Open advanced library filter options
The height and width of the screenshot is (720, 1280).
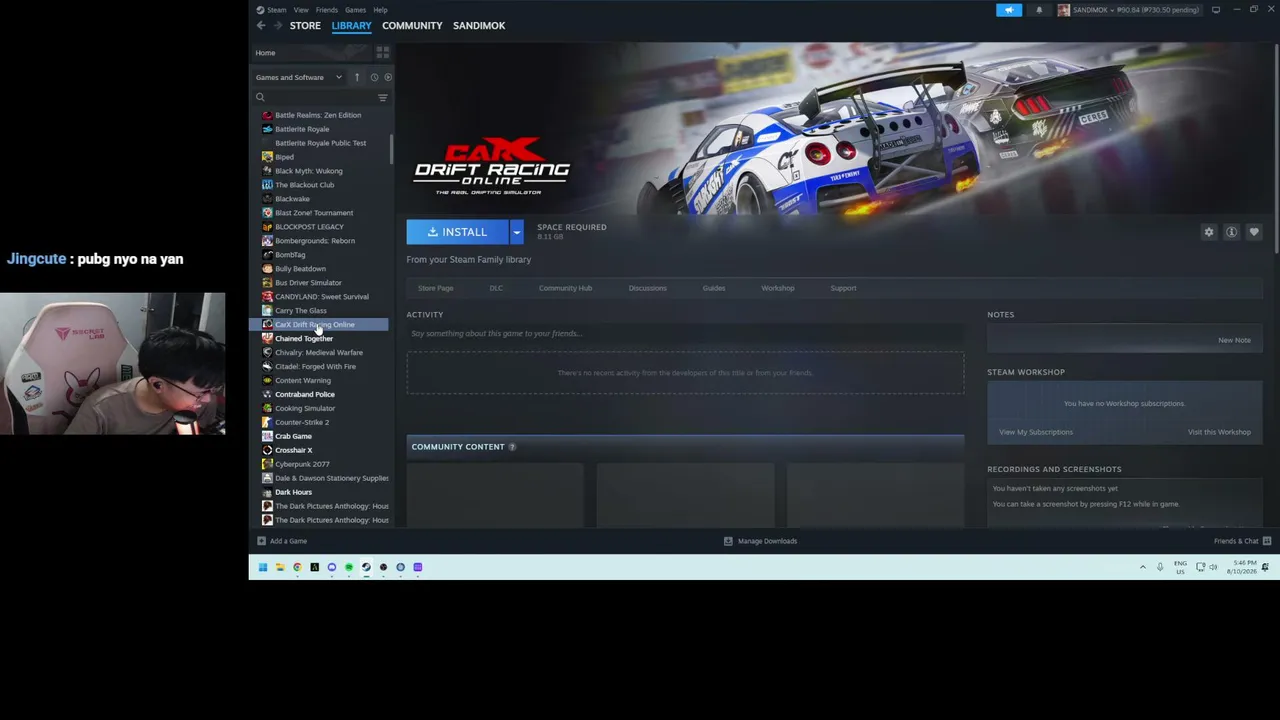(382, 97)
